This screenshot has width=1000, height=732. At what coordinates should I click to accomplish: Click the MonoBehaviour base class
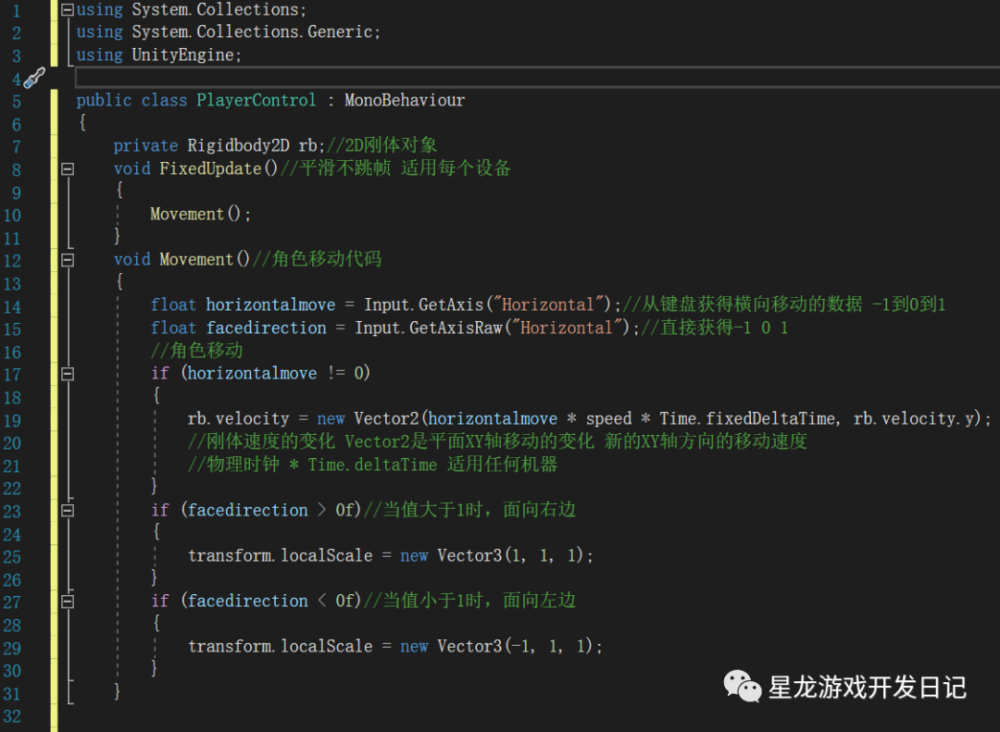point(404,100)
